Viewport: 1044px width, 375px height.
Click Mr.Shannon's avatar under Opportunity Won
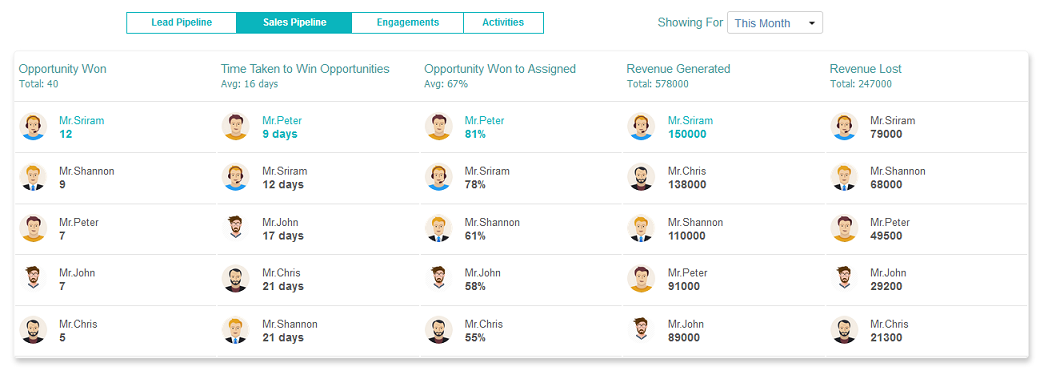[33, 177]
